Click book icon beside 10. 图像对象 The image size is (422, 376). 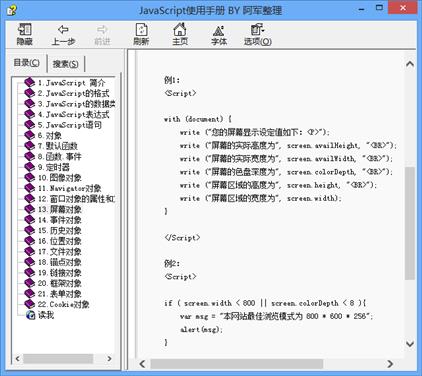[30, 178]
